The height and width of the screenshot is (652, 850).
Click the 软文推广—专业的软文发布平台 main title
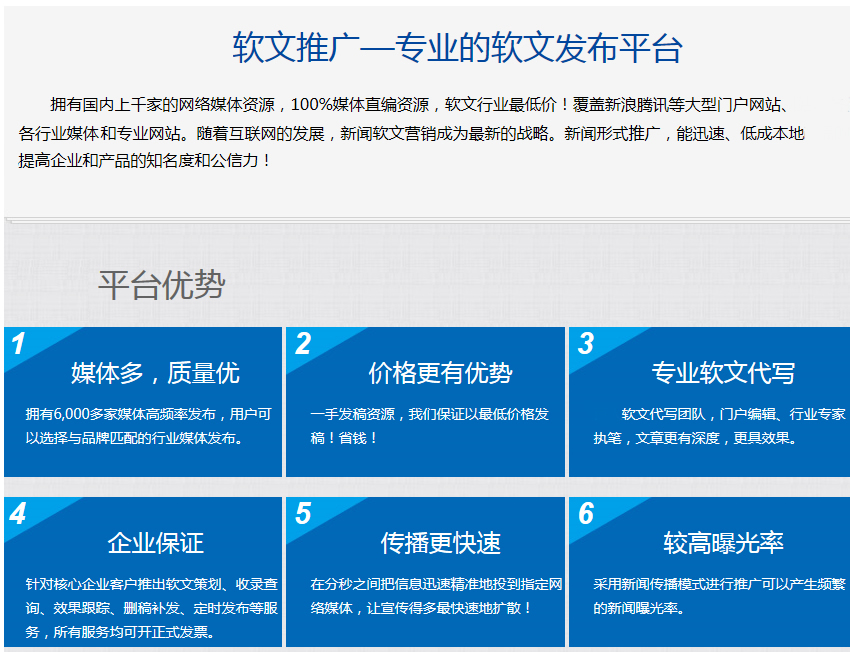[457, 49]
